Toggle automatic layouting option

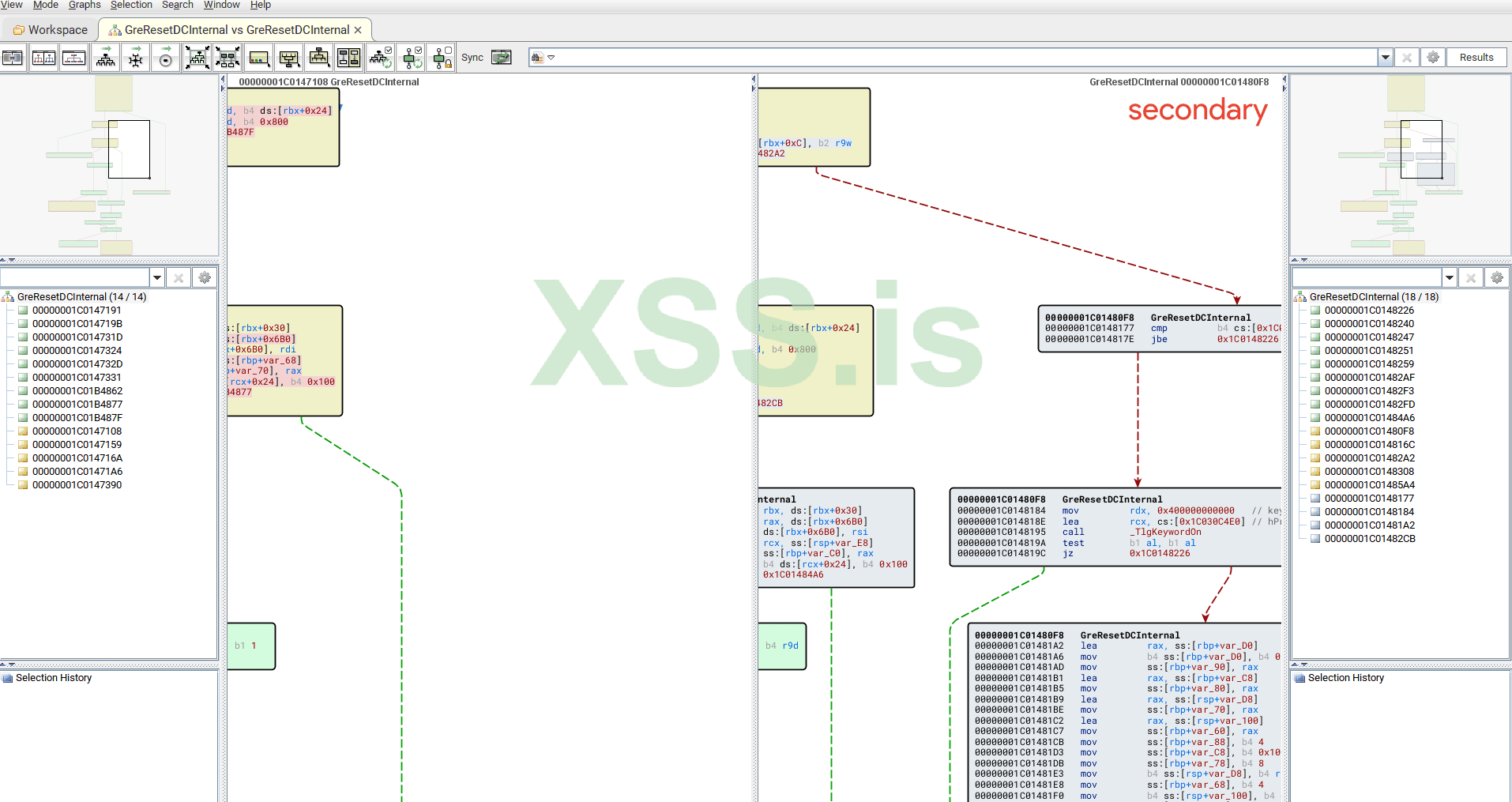pyautogui.click(x=381, y=58)
